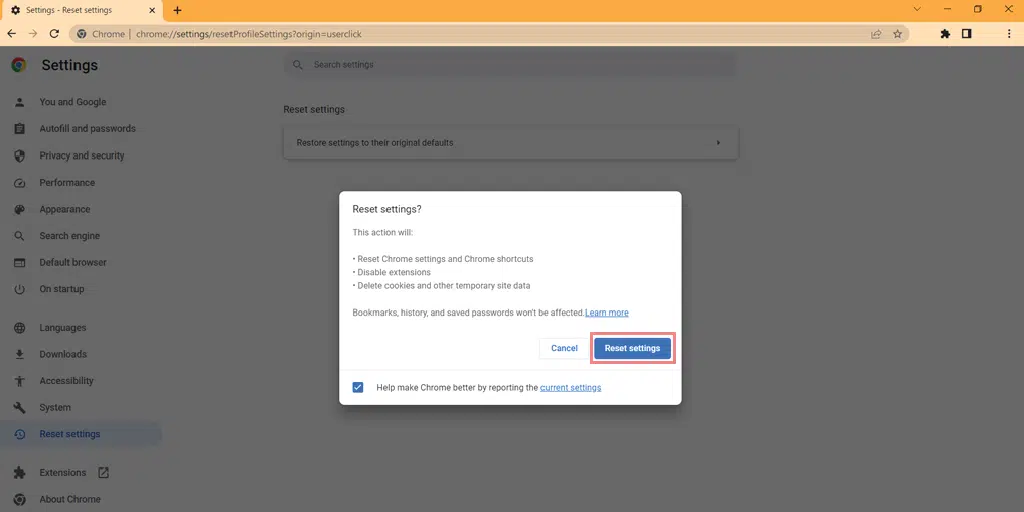1024x512 pixels.
Task: Toggle the side panel icon
Action: [x=967, y=33]
